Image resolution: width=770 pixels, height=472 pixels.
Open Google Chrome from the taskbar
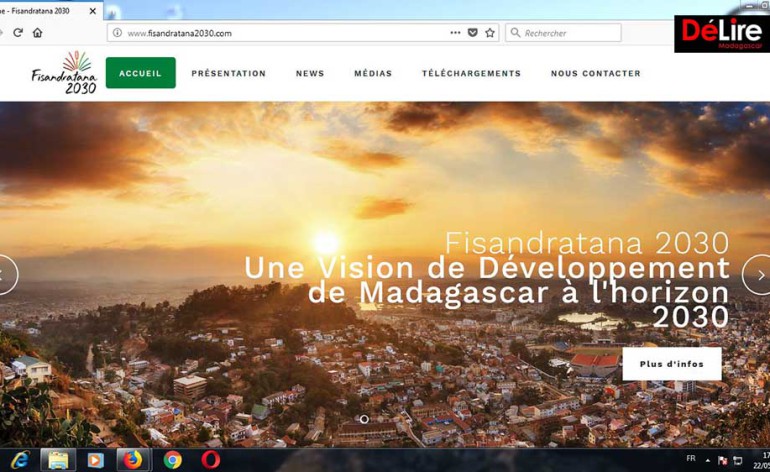172,460
